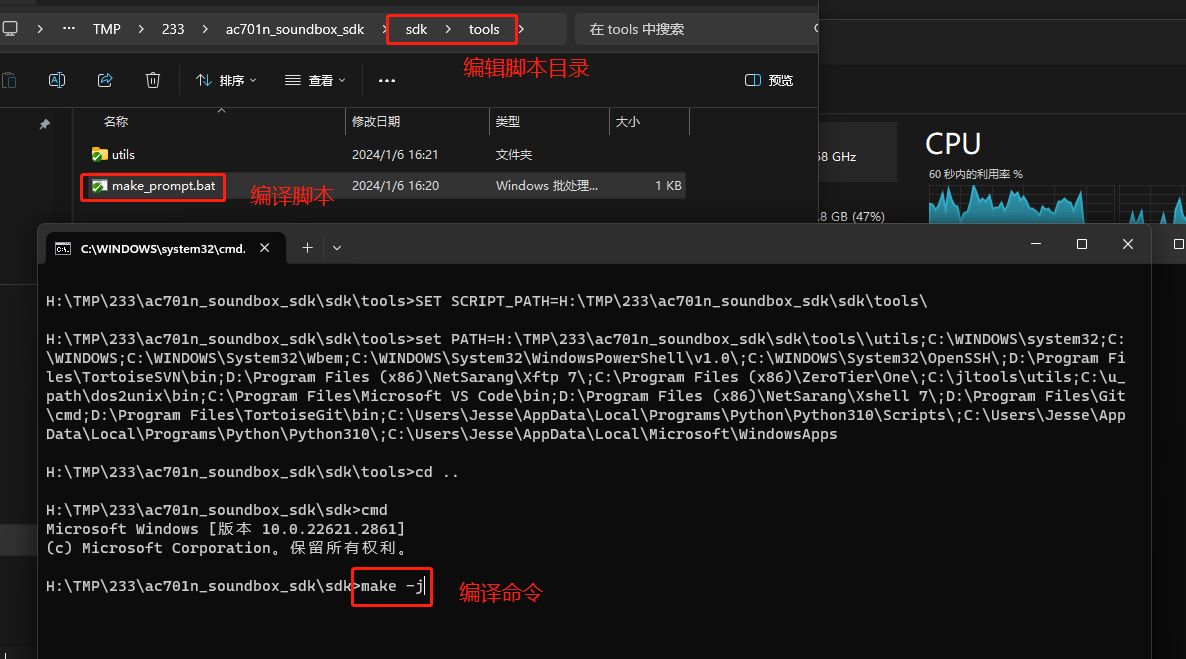Click the rename icon in Explorer toolbar
The image size is (1186, 659).
(57, 80)
